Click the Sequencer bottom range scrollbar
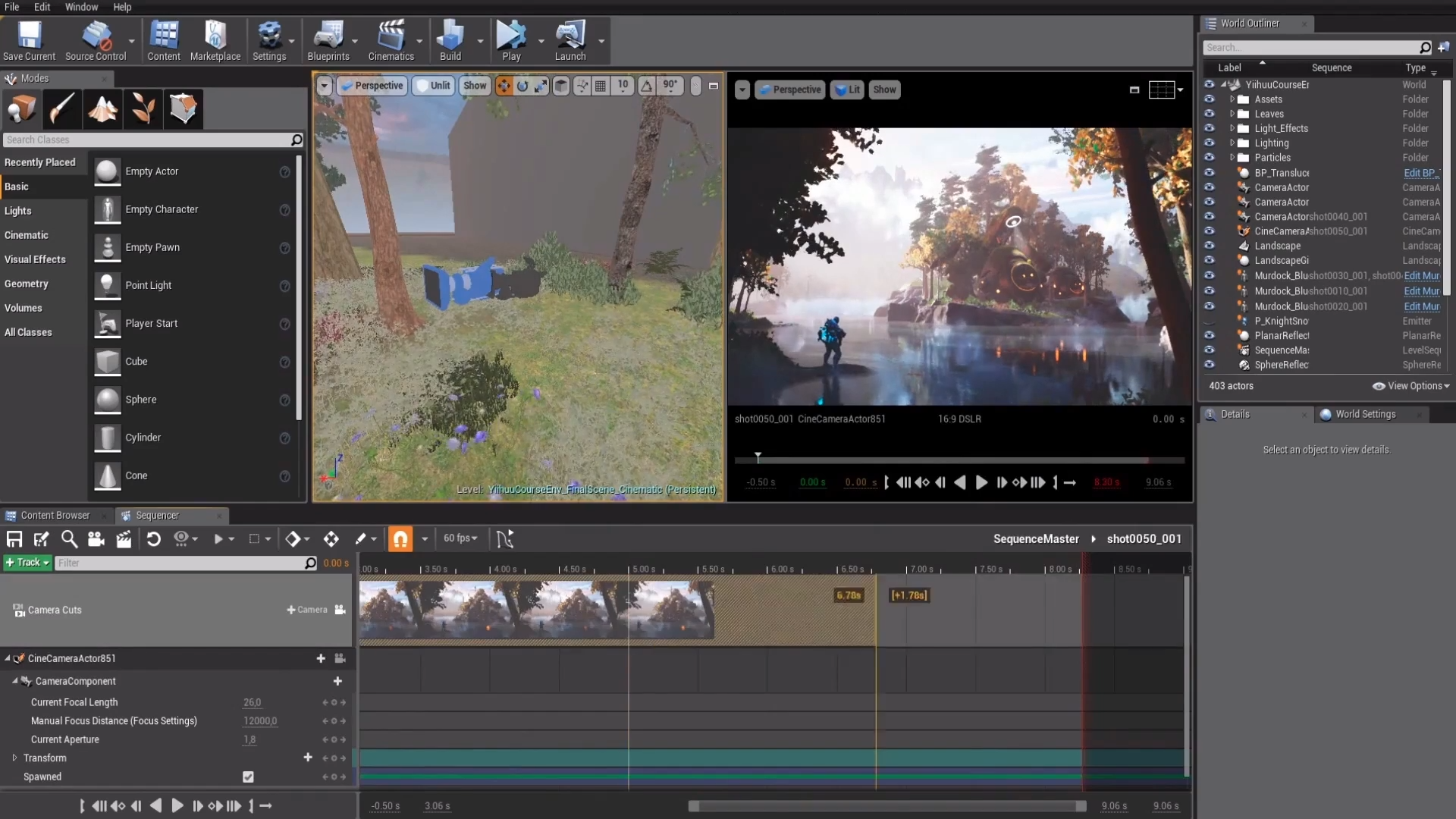The width and height of the screenshot is (1456, 819). click(x=887, y=806)
